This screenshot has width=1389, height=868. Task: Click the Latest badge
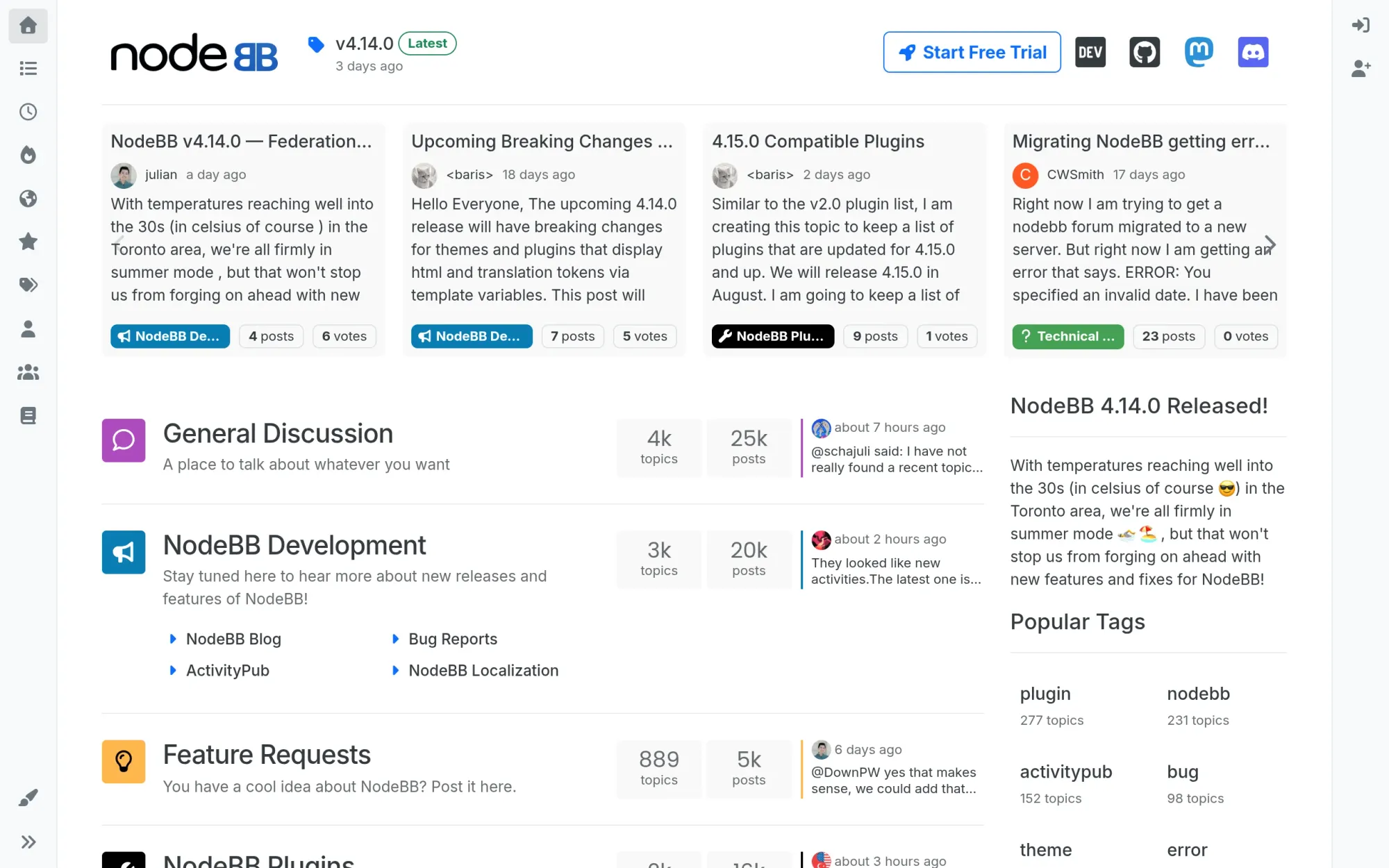[x=427, y=43]
